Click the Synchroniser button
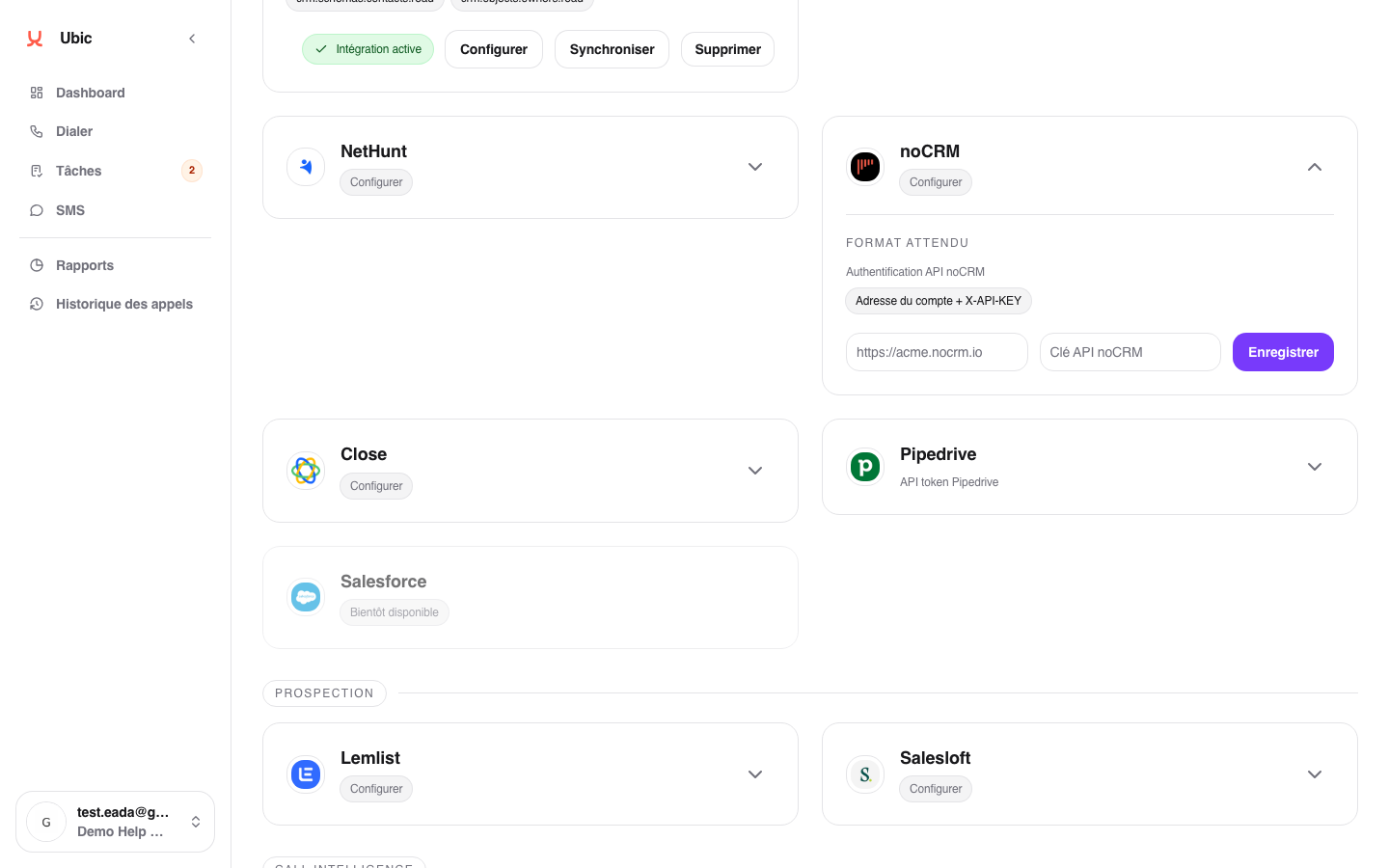Viewport: 1389px width, 868px height. (612, 49)
